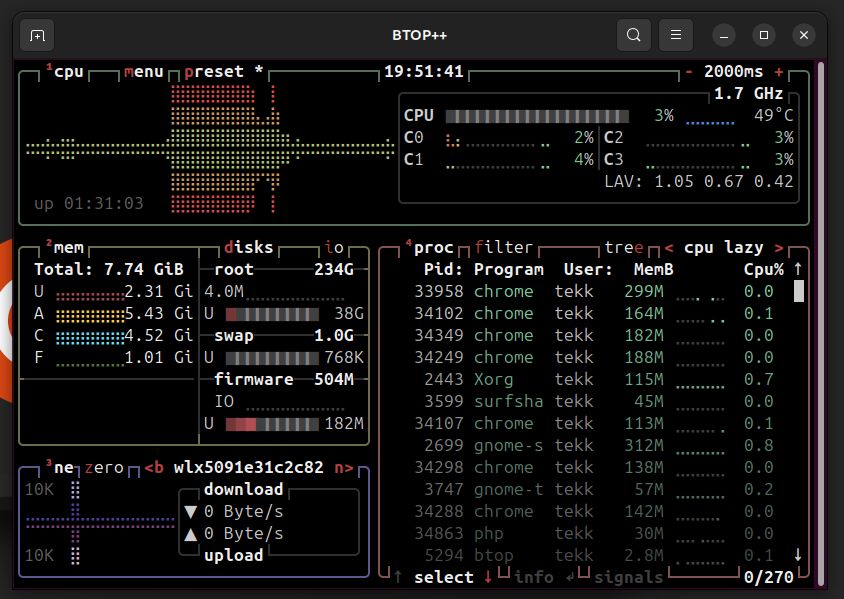This screenshot has height=599, width=844.
Task: Open btop menu option
Action: point(144,72)
